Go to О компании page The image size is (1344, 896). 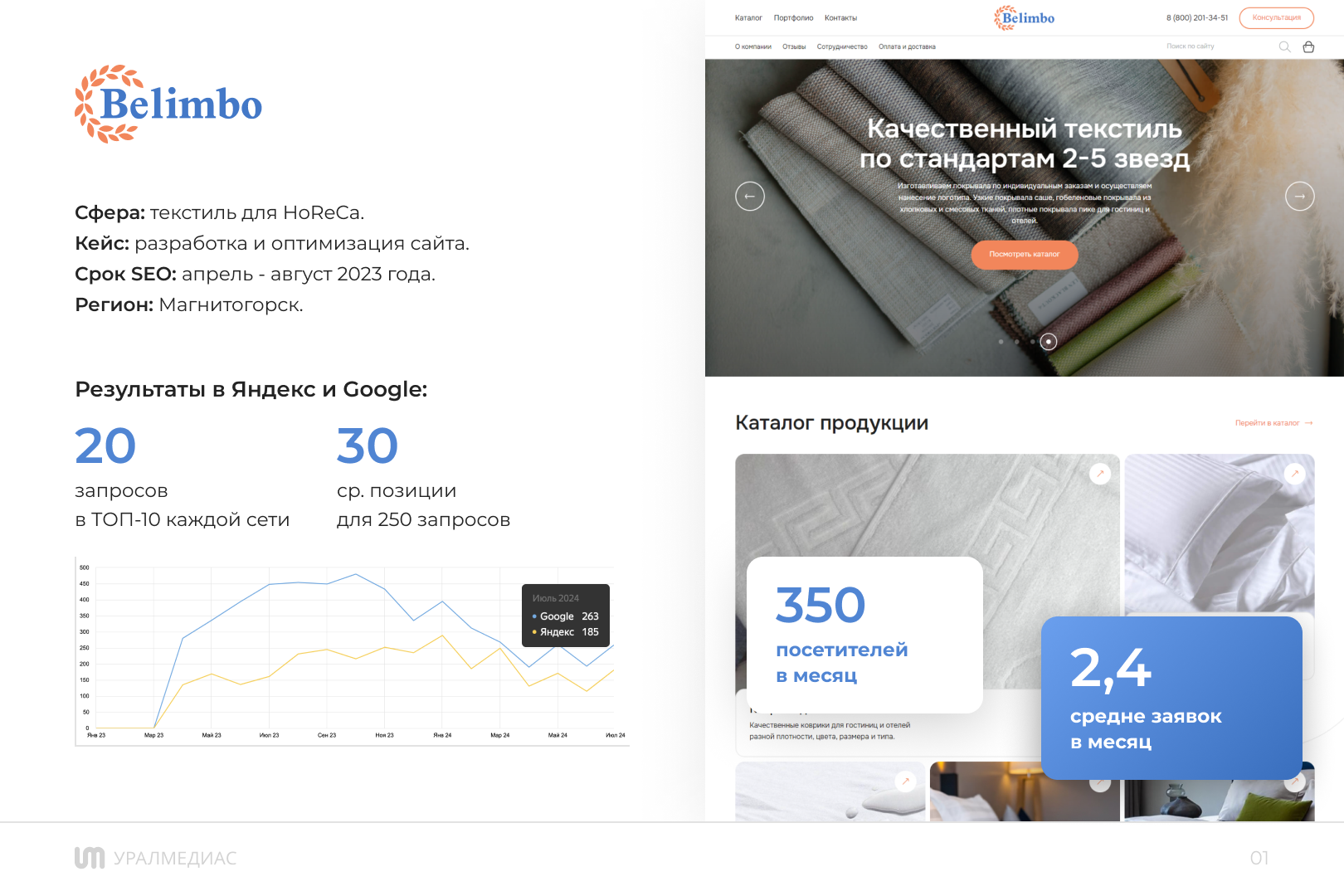click(x=752, y=47)
